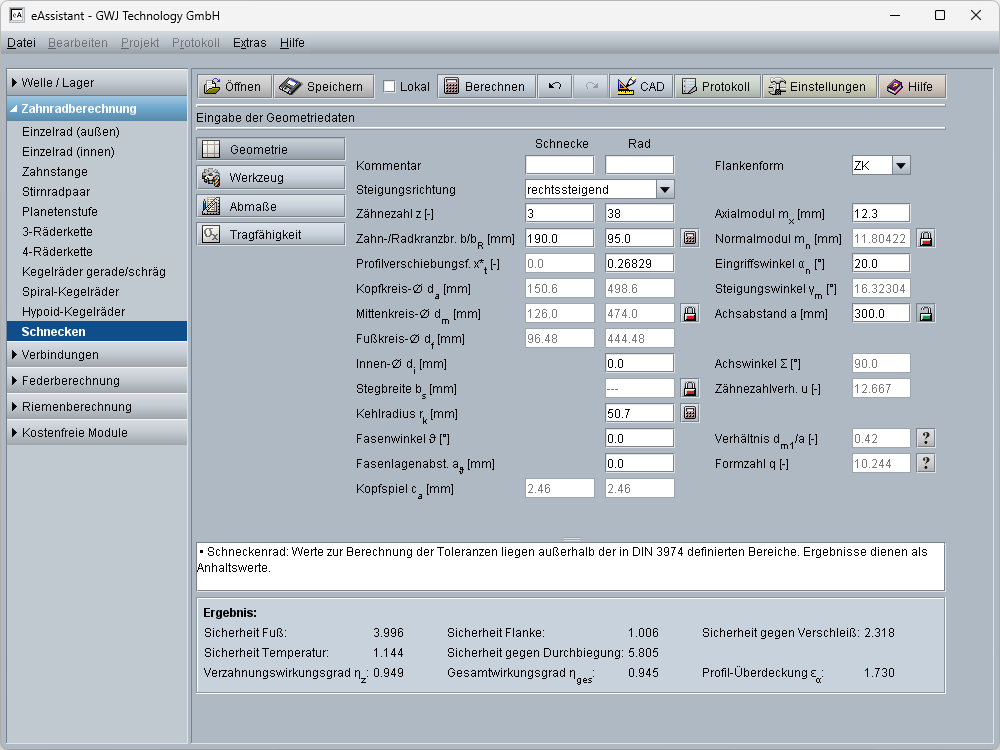Open the calculator next to Kehlradius
1000x750 pixels.
[x=689, y=413]
